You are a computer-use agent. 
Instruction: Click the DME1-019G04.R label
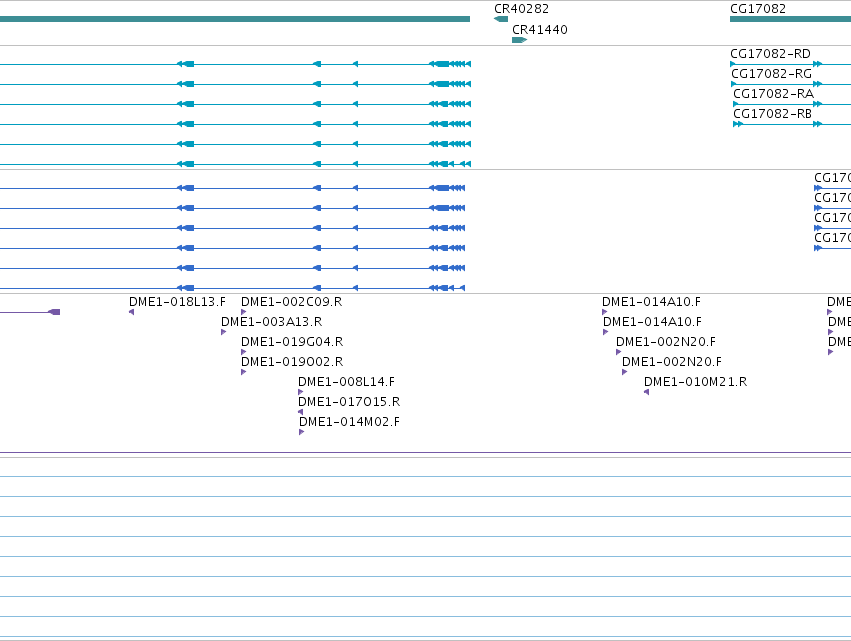(292, 342)
